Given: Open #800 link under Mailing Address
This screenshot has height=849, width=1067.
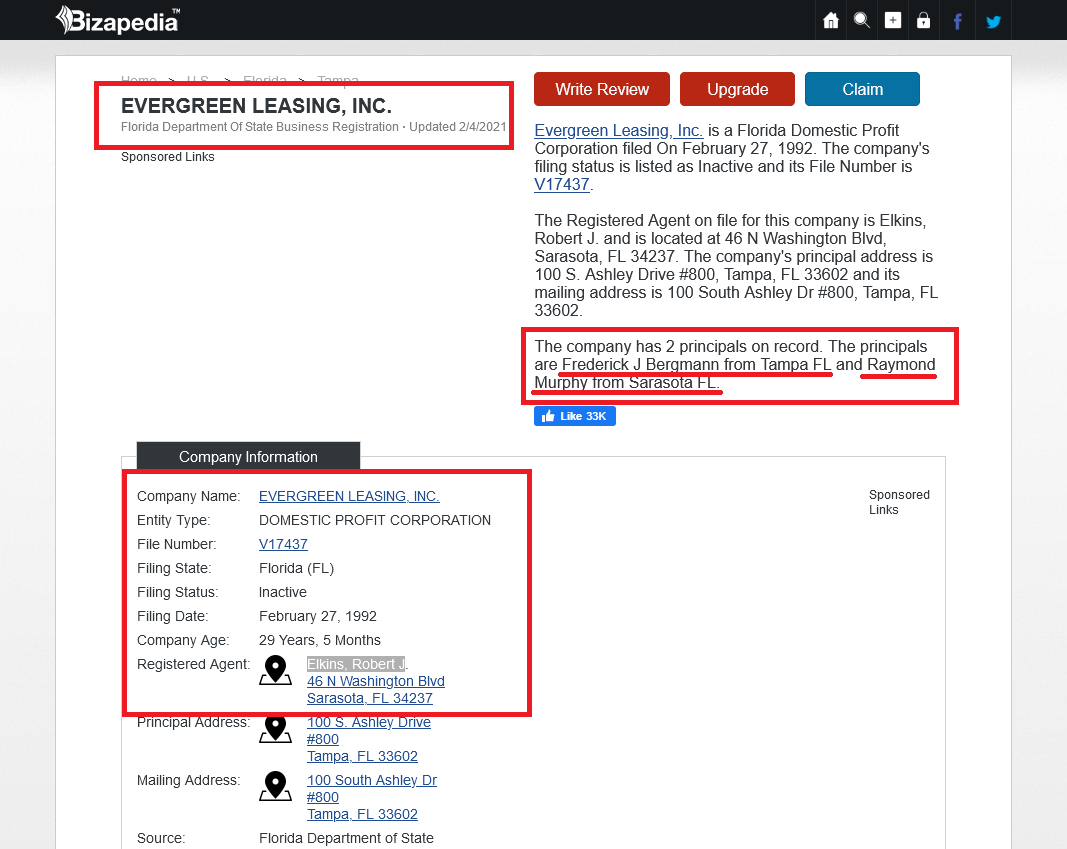Looking at the screenshot, I should coord(323,797).
